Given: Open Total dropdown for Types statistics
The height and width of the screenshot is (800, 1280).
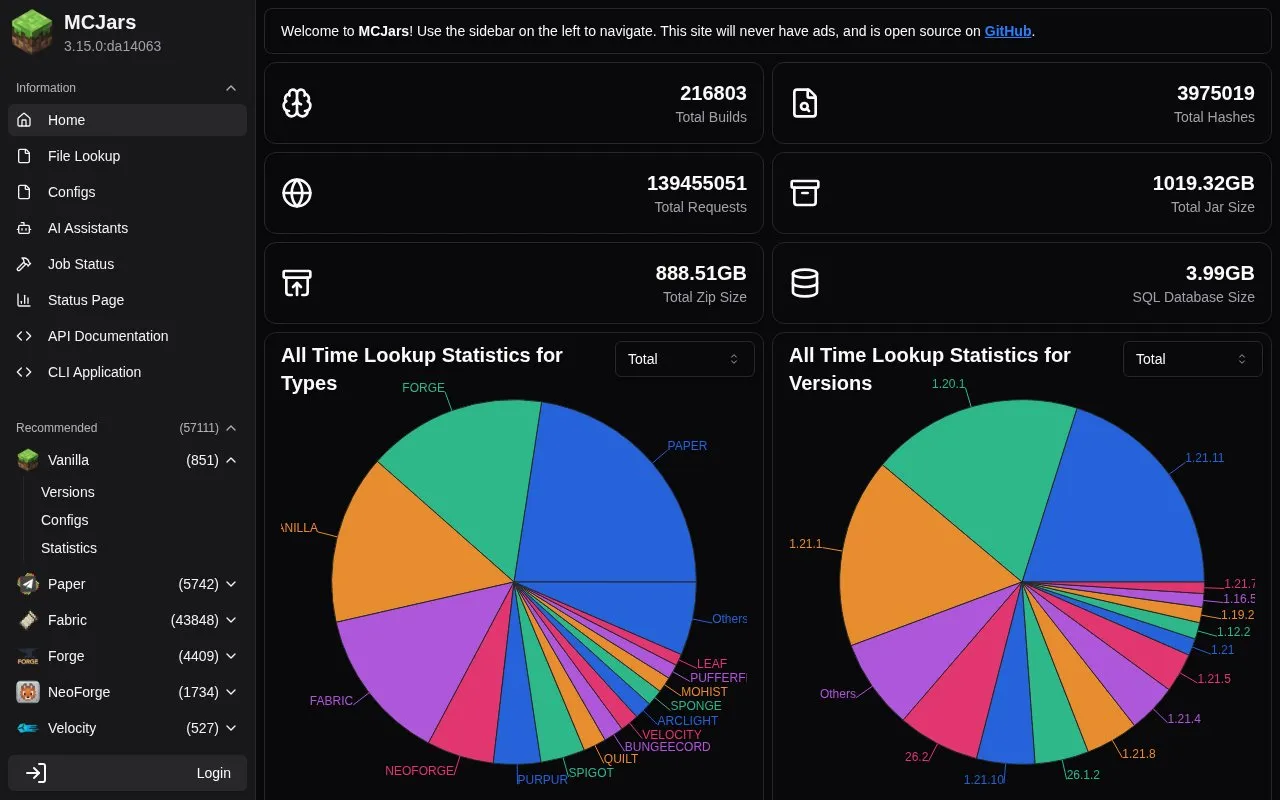Looking at the screenshot, I should (685, 359).
